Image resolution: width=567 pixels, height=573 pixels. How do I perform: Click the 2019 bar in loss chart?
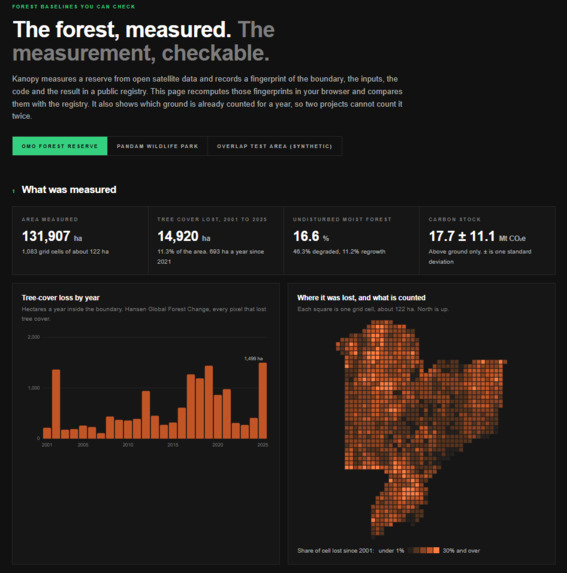(209, 402)
